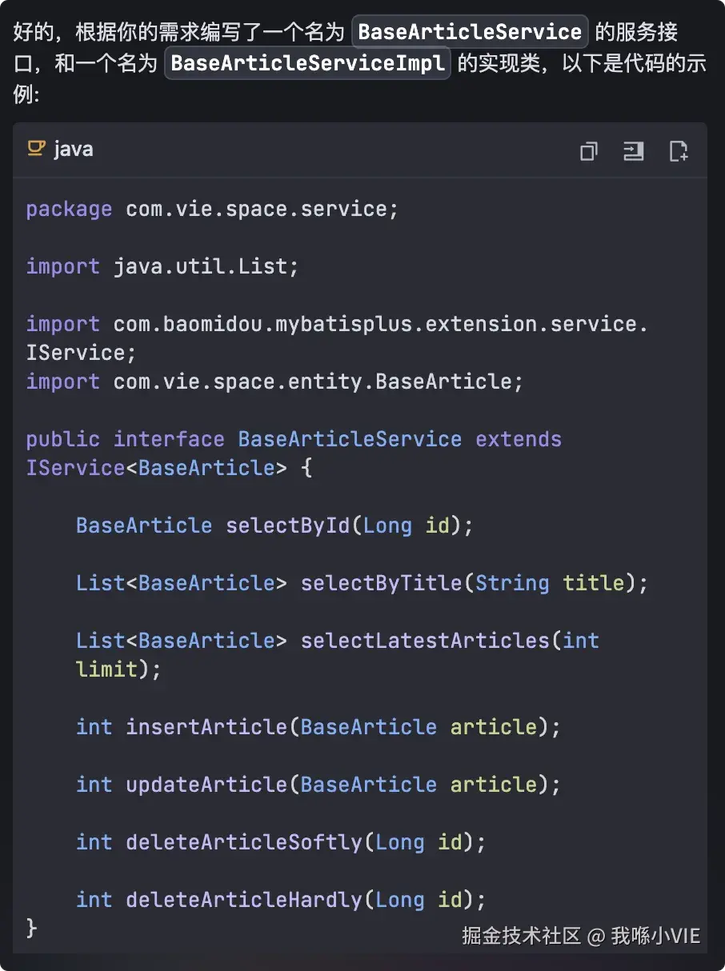Viewport: 725px width, 971px height.
Task: Place cursor on the package keyword
Action: pos(69,209)
